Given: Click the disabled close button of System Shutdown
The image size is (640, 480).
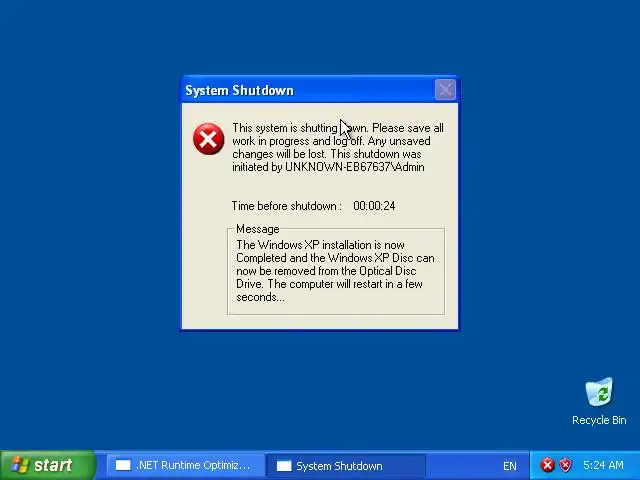Looking at the screenshot, I should 445,89.
